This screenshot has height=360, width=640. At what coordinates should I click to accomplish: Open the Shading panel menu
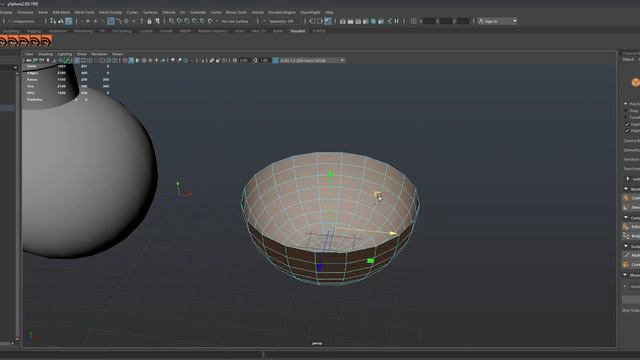(x=46, y=54)
